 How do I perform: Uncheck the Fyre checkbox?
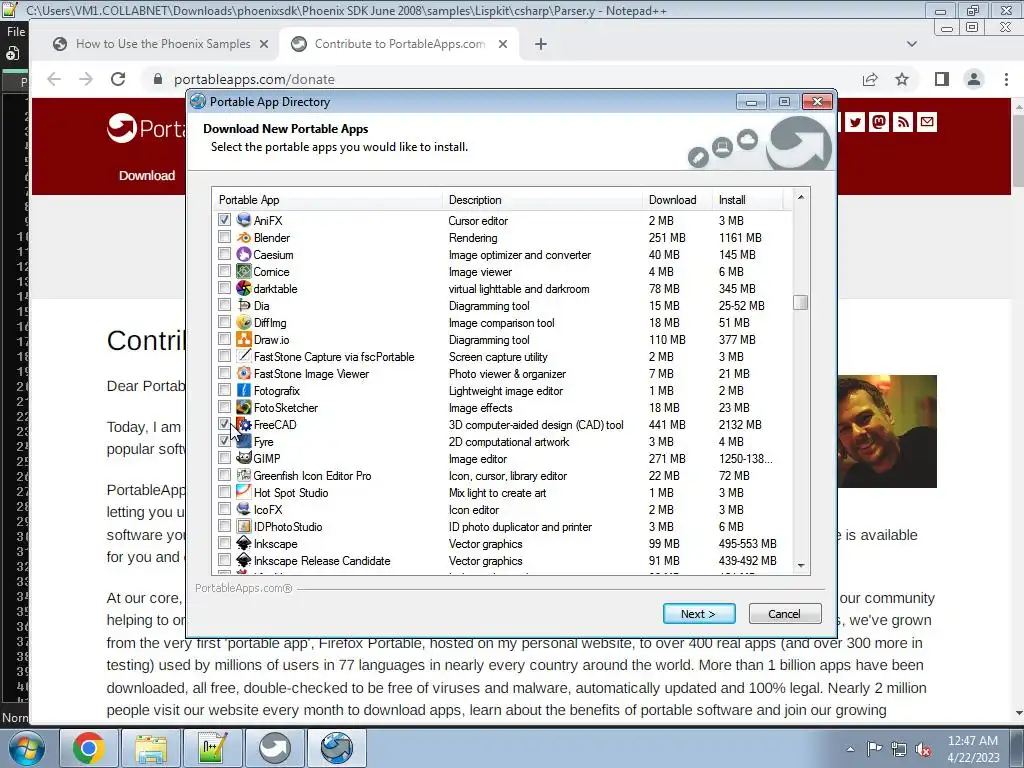pyautogui.click(x=225, y=440)
